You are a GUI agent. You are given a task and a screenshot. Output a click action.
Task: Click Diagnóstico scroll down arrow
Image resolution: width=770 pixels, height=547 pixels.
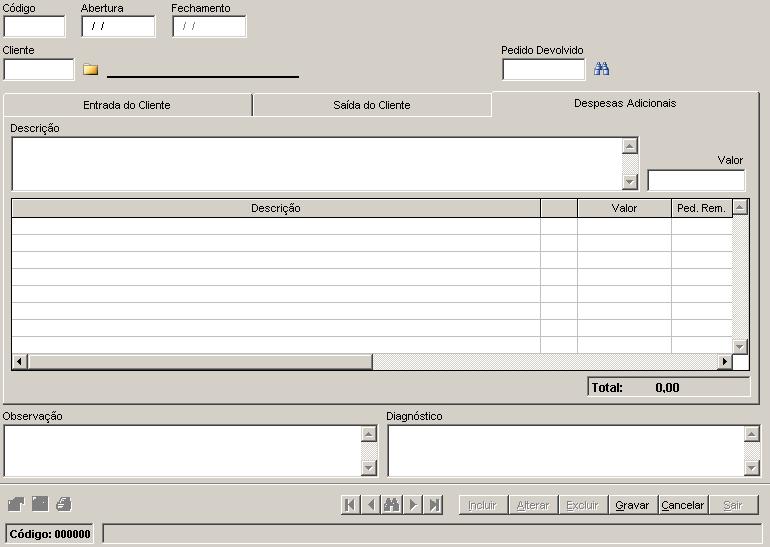[752, 468]
